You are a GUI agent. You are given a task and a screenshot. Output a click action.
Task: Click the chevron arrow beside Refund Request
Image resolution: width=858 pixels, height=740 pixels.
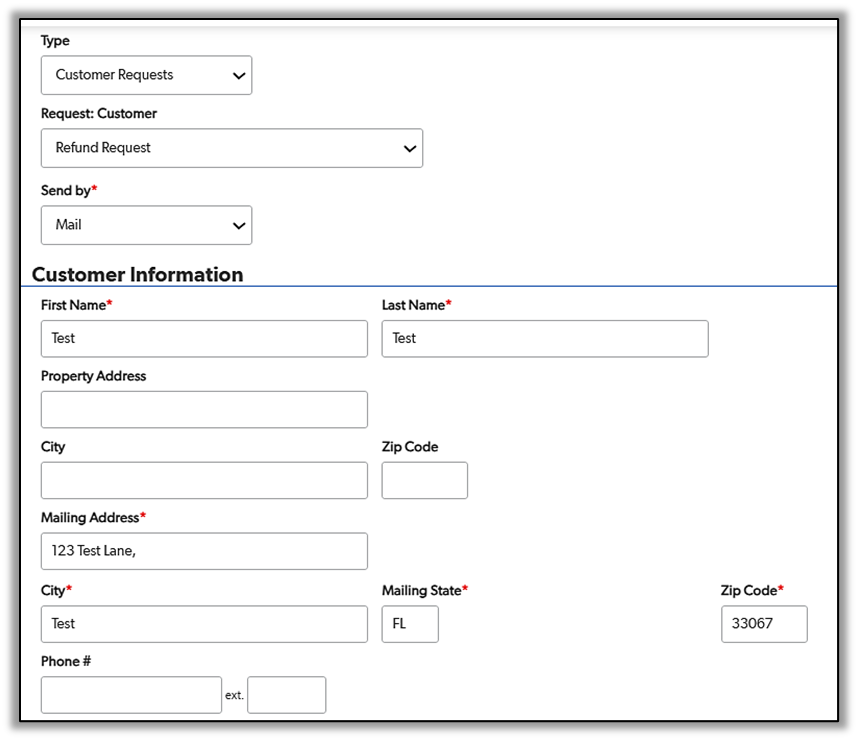[x=409, y=149]
